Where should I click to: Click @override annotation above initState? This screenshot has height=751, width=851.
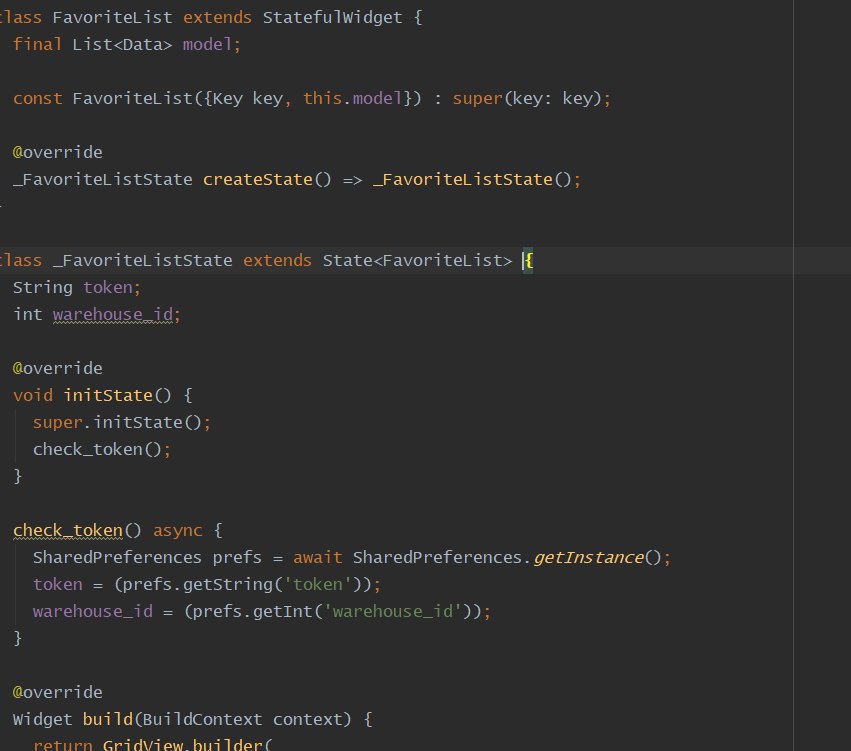pyautogui.click(x=58, y=368)
